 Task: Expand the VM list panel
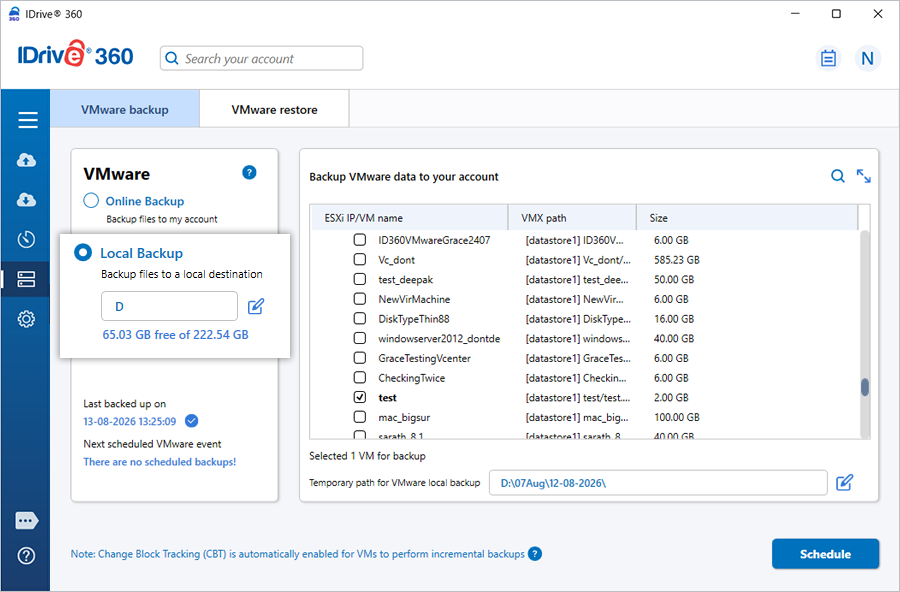point(863,176)
